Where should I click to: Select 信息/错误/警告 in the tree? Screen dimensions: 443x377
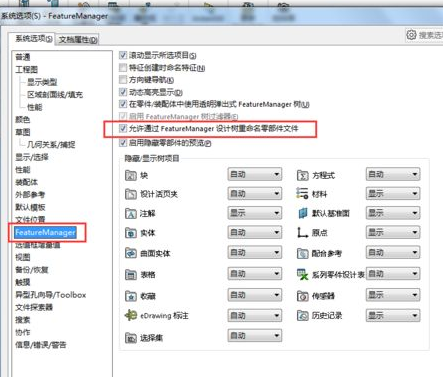click(41, 345)
